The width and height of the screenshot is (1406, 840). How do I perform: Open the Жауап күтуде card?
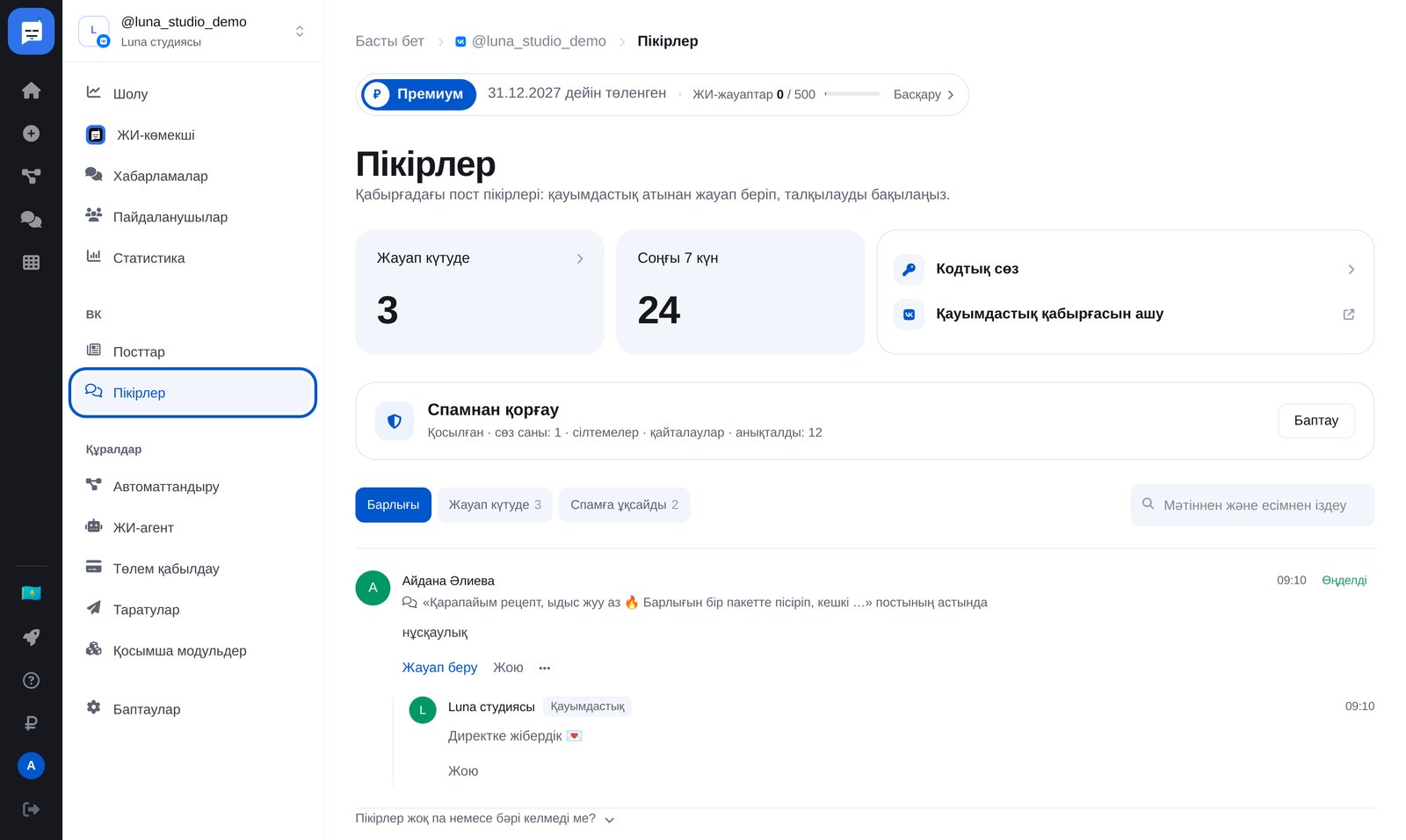pyautogui.click(x=480, y=292)
